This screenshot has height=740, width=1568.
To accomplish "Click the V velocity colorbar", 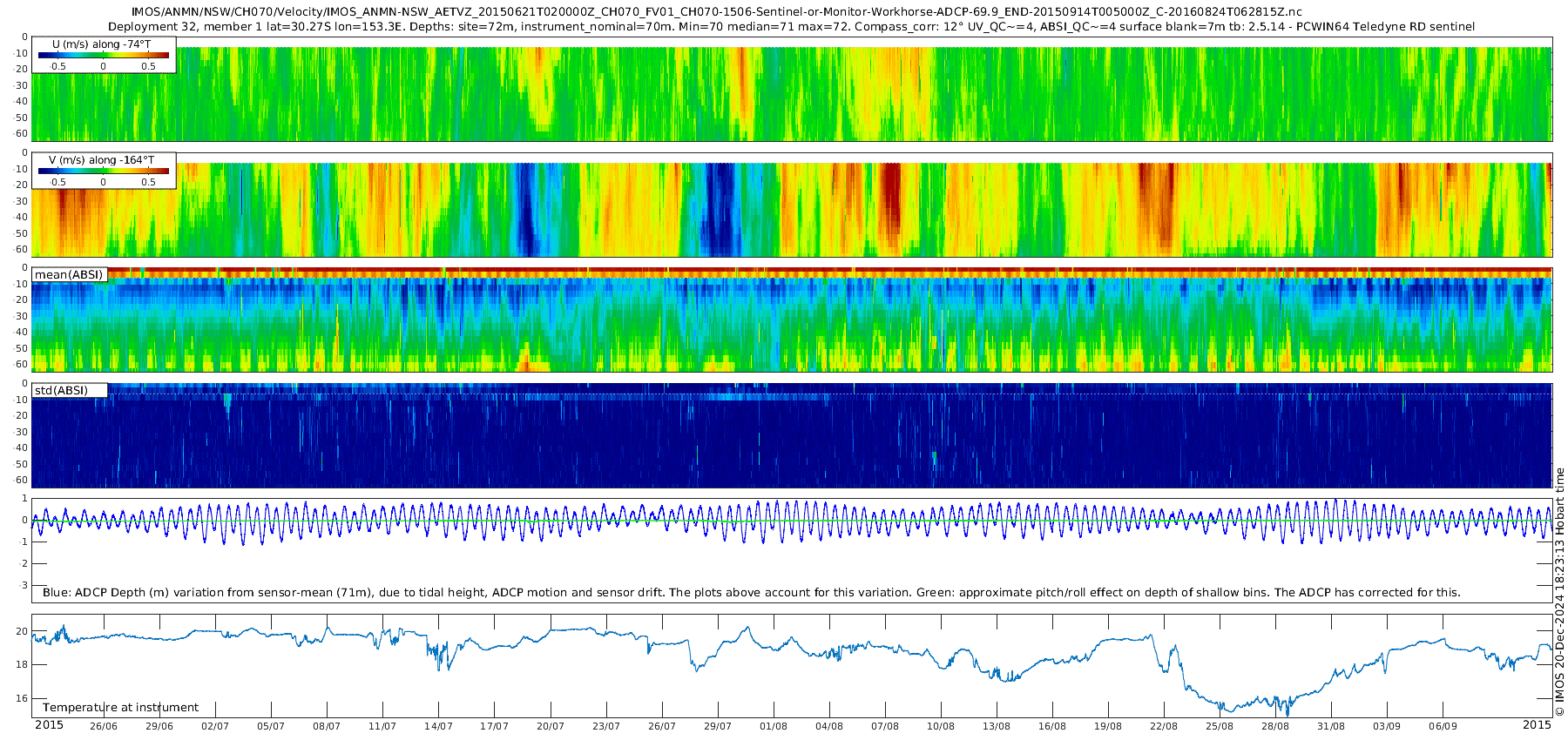I will [x=103, y=171].
